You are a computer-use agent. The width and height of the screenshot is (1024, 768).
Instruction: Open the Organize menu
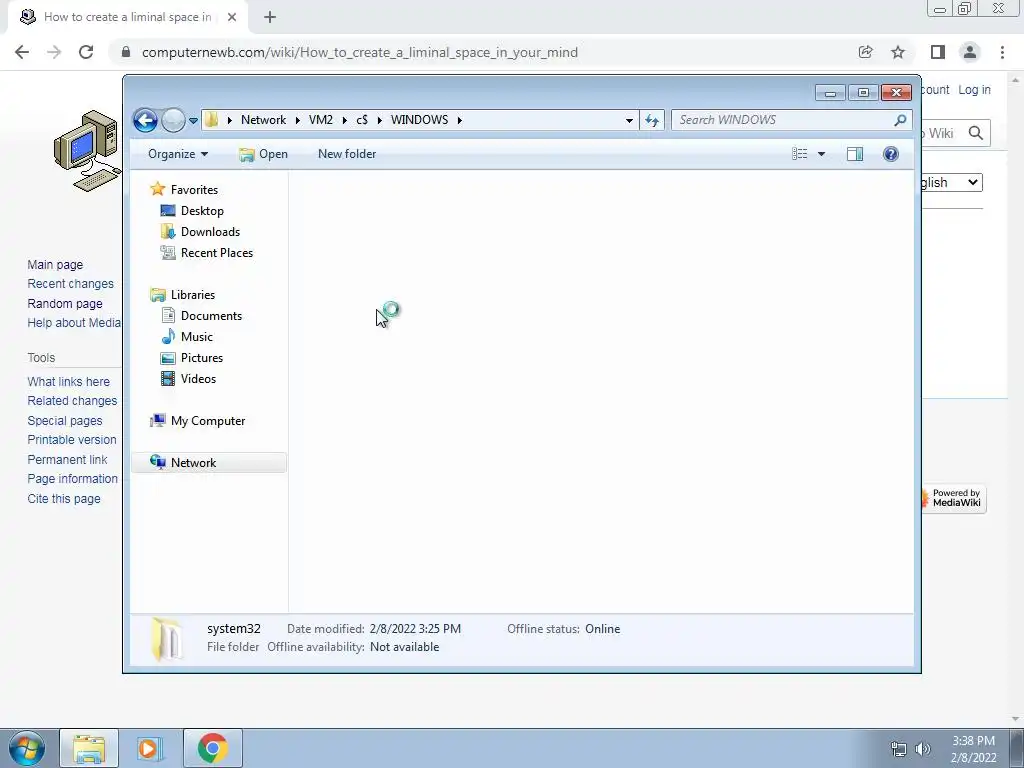pos(178,154)
